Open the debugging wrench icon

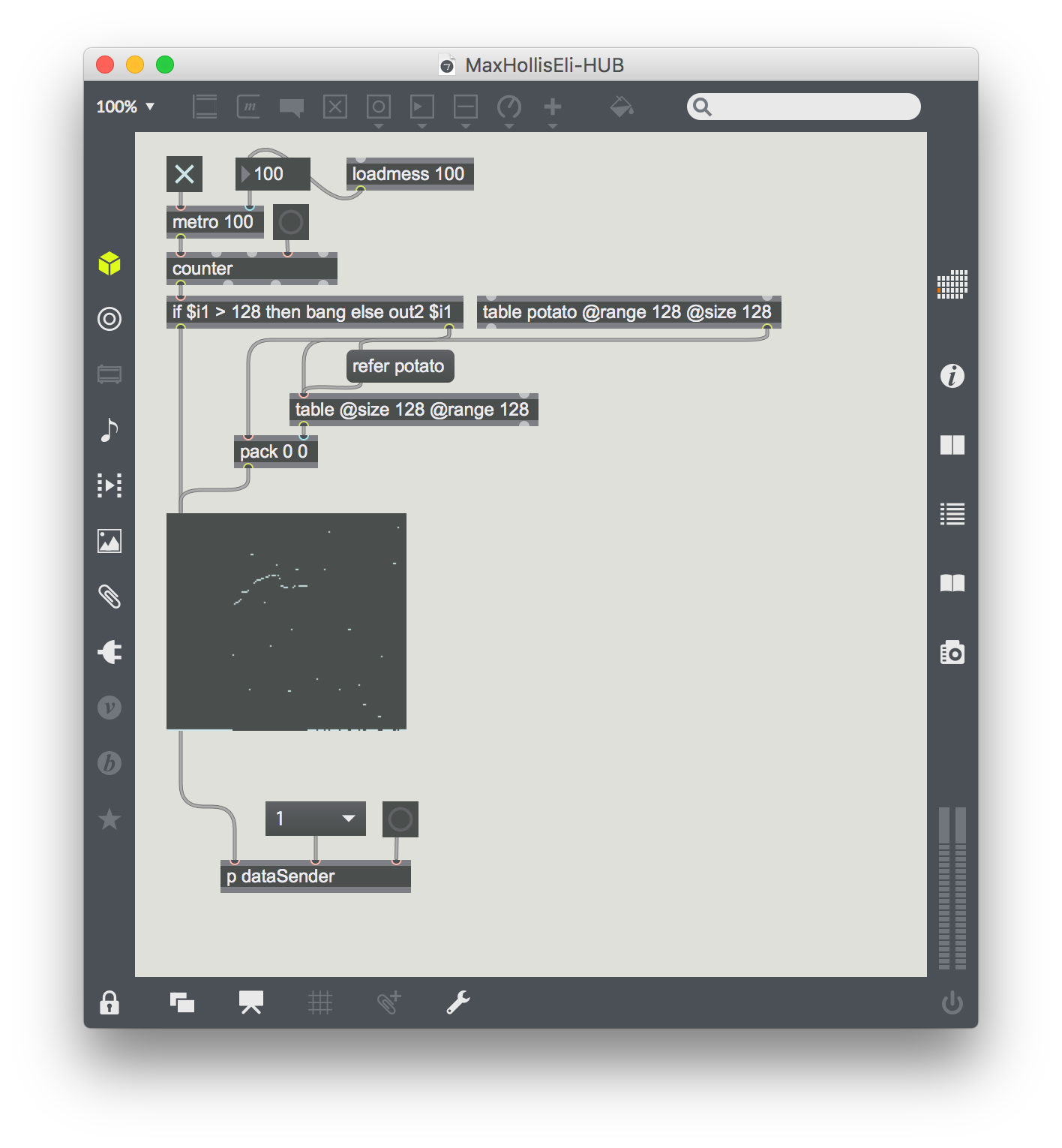tap(458, 1002)
